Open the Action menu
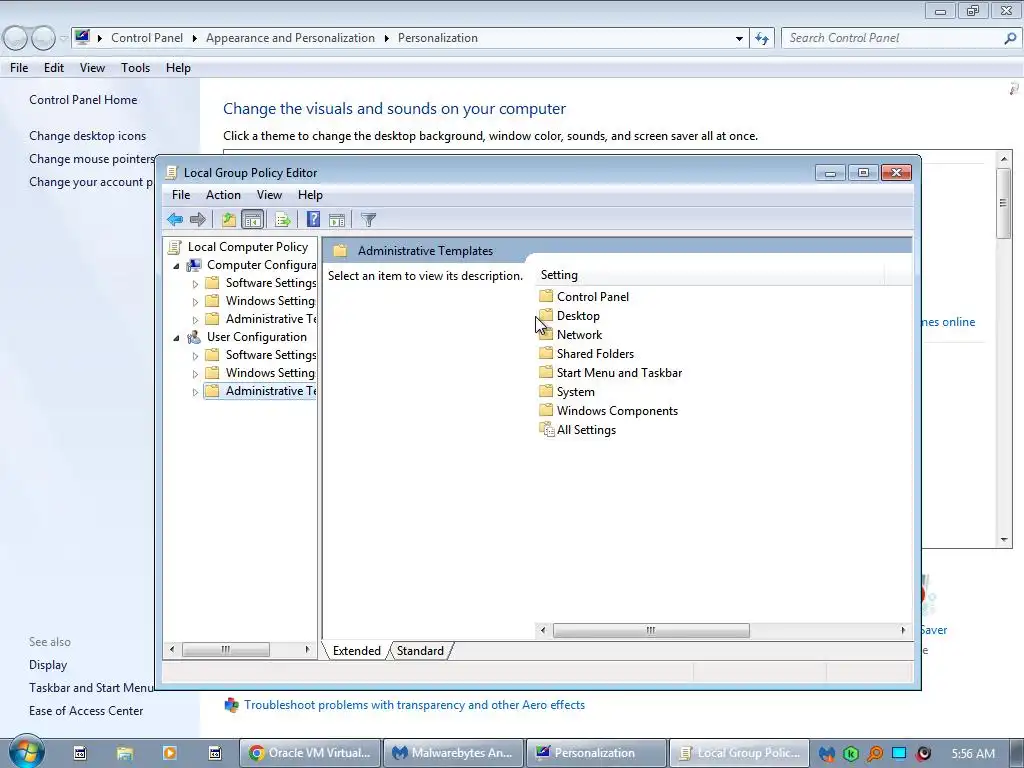The width and height of the screenshot is (1024, 768). pyautogui.click(x=223, y=195)
